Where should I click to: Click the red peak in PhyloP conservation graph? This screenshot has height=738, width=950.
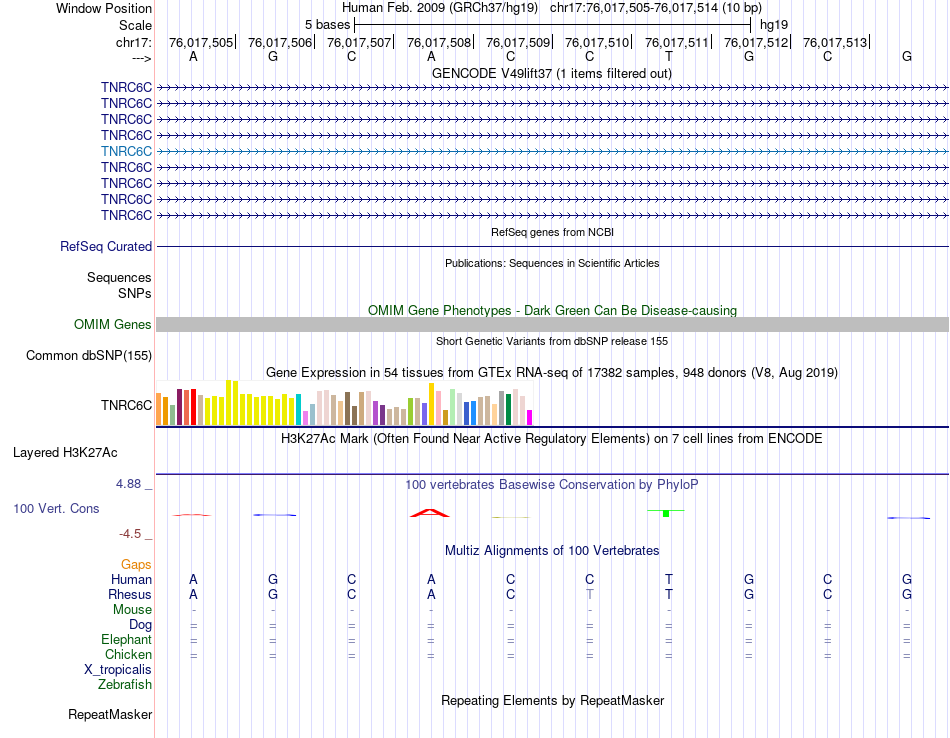point(430,513)
